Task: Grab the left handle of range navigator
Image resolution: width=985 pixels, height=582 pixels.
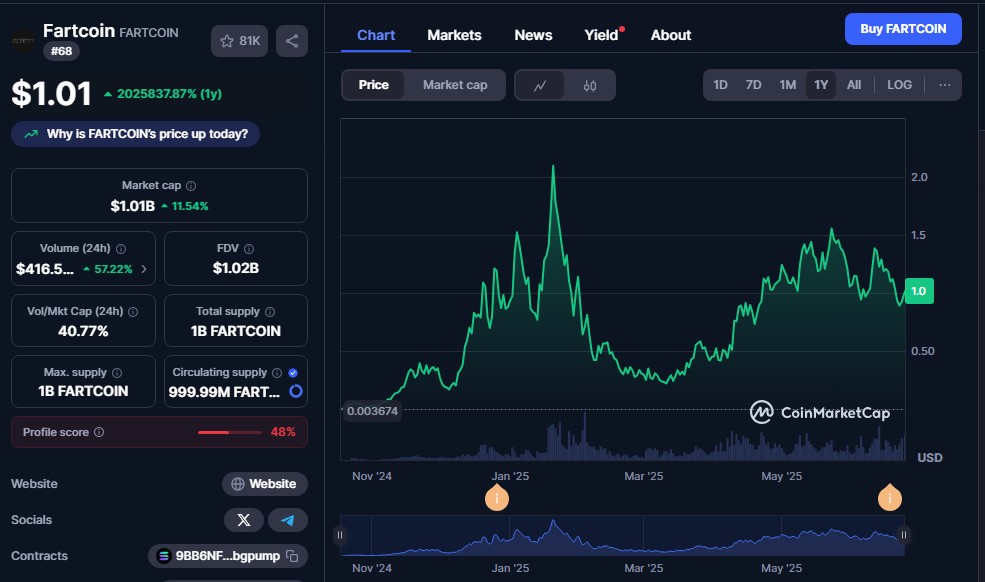Action: 340,535
